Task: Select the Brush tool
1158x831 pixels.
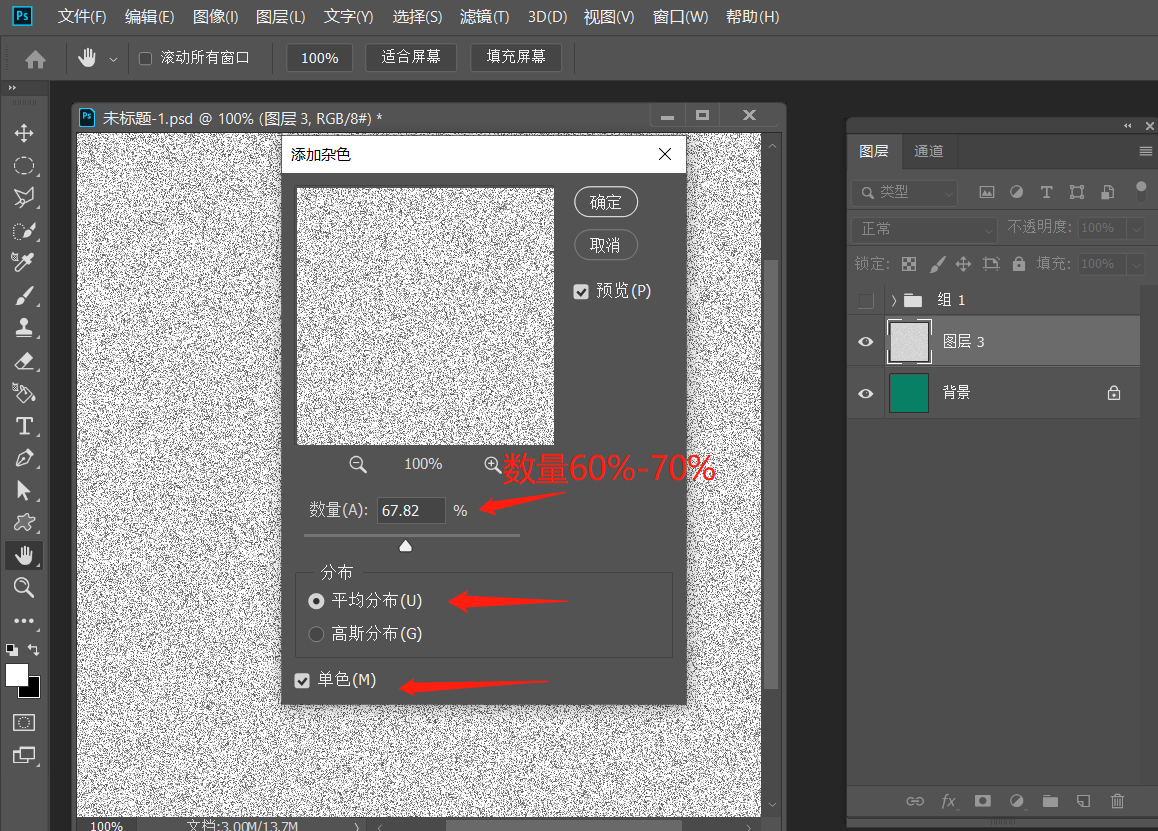Action: click(x=24, y=295)
